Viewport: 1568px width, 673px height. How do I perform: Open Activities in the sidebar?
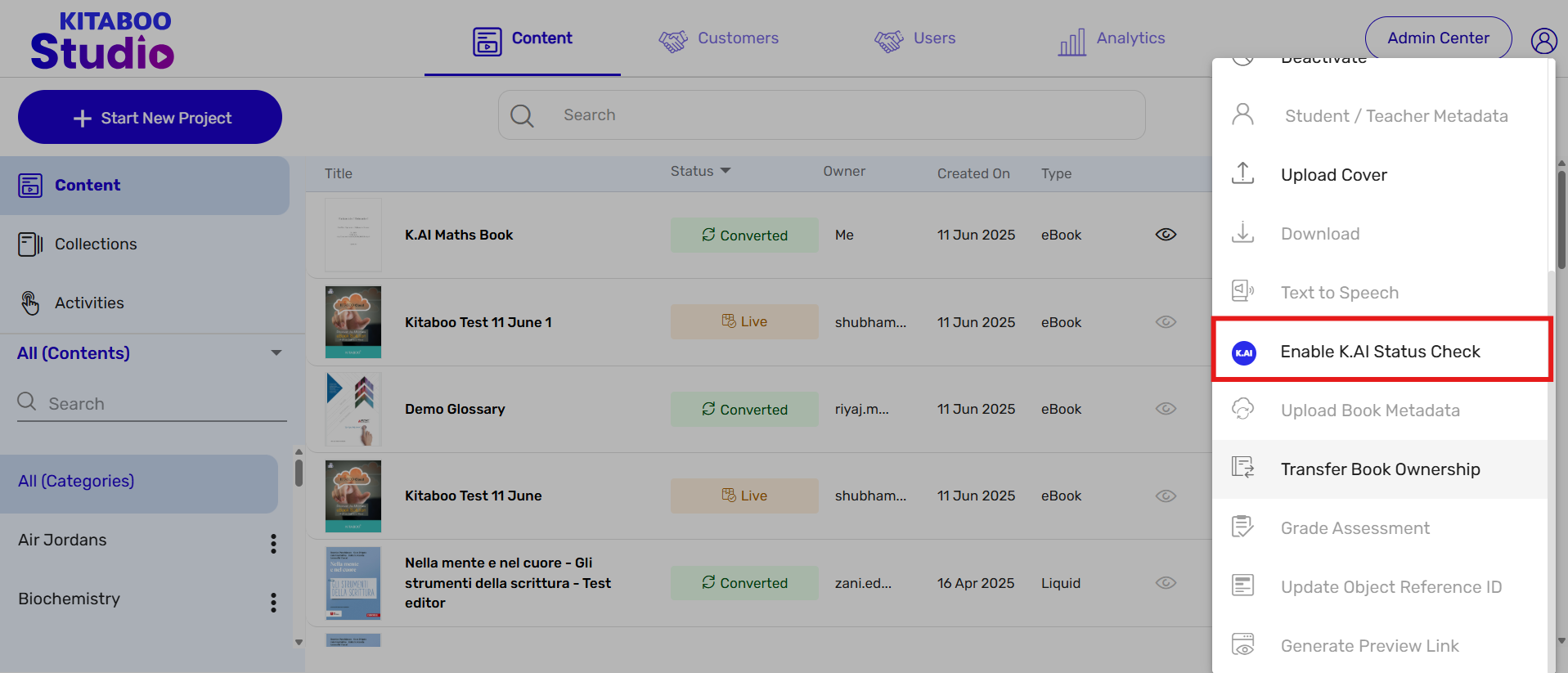pyautogui.click(x=145, y=303)
